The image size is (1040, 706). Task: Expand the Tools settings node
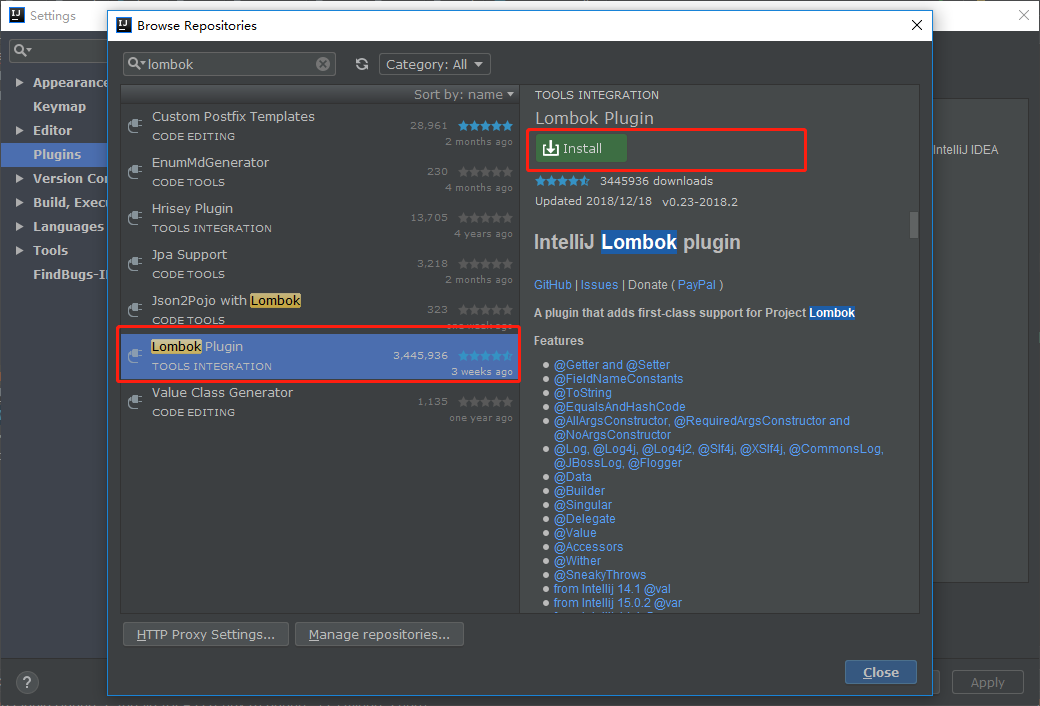(20, 250)
